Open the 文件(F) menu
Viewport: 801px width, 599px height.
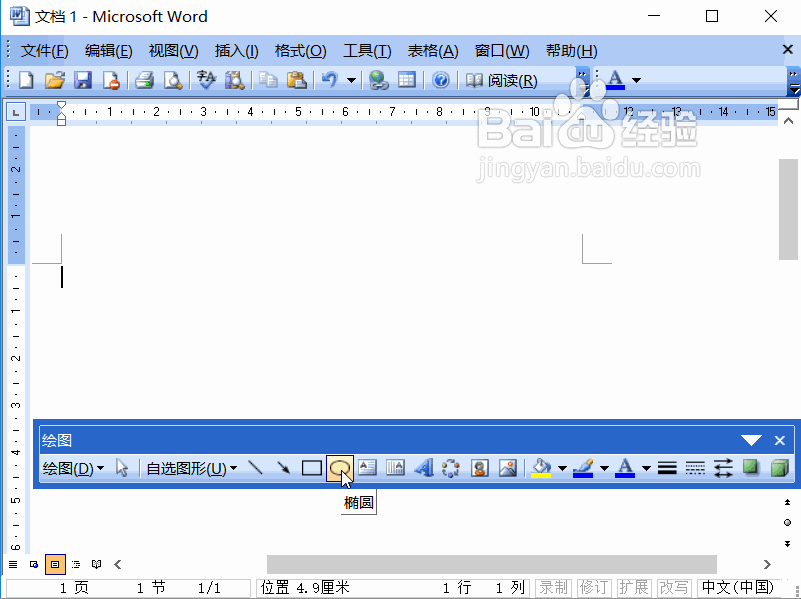44,51
